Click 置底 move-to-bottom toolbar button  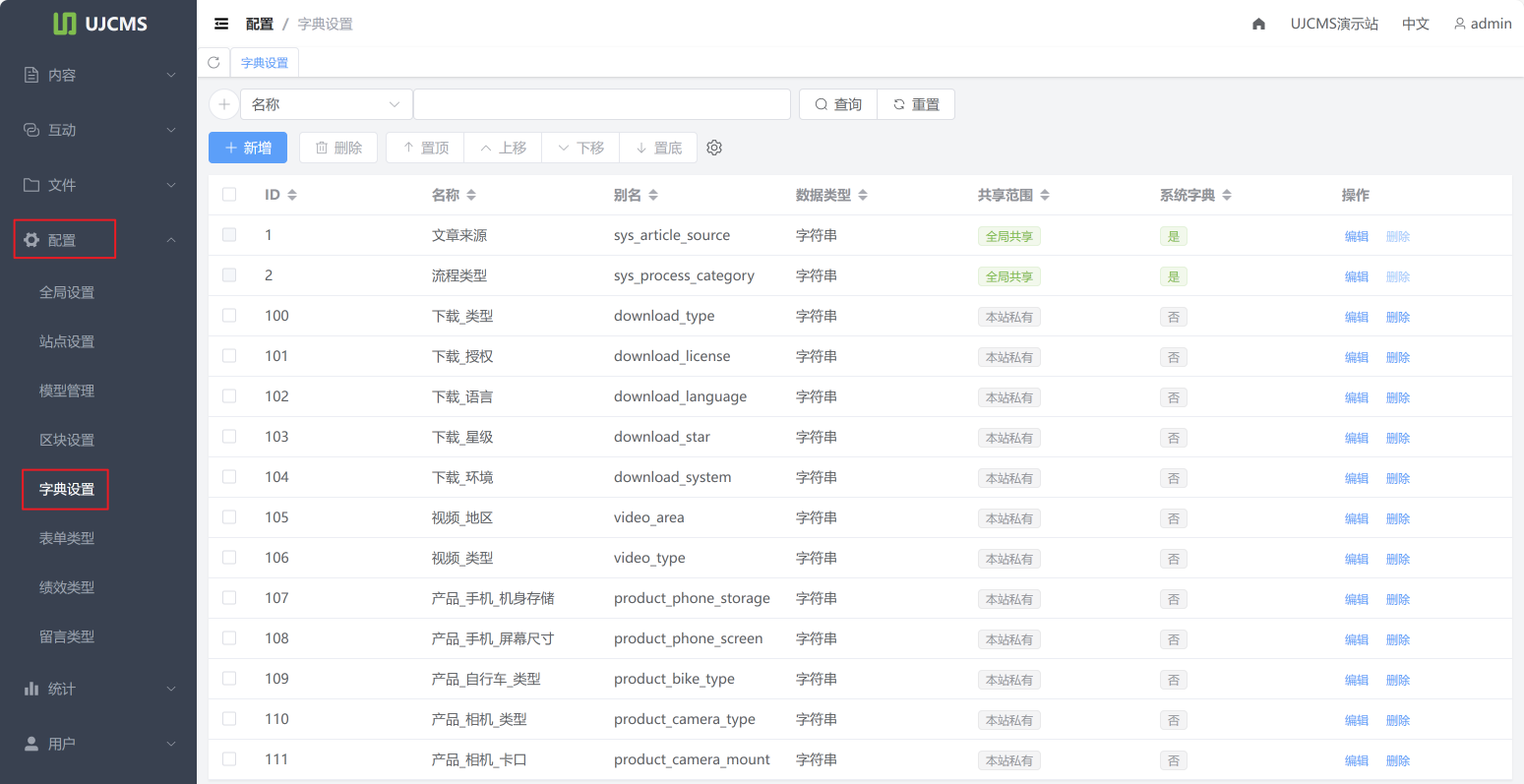click(x=658, y=148)
